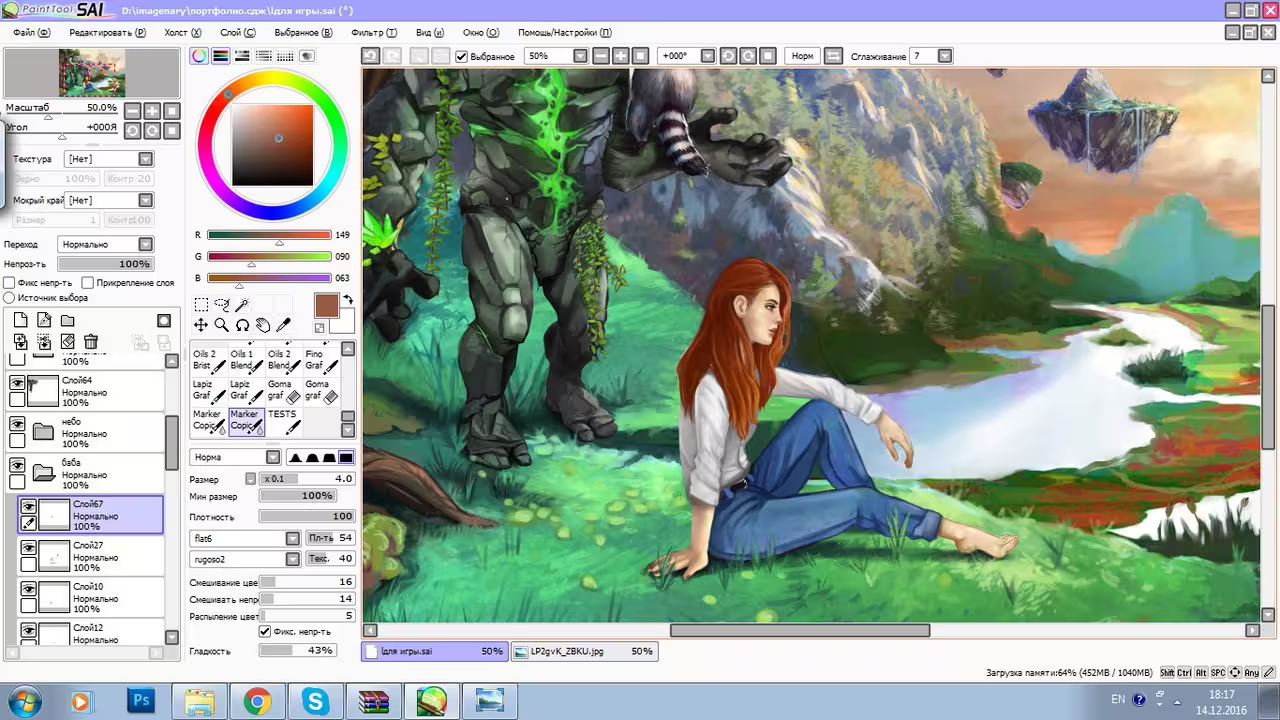Toggle visibility of layer Слой10
Viewport: 1280px width, 720px height.
pyautogui.click(x=28, y=589)
